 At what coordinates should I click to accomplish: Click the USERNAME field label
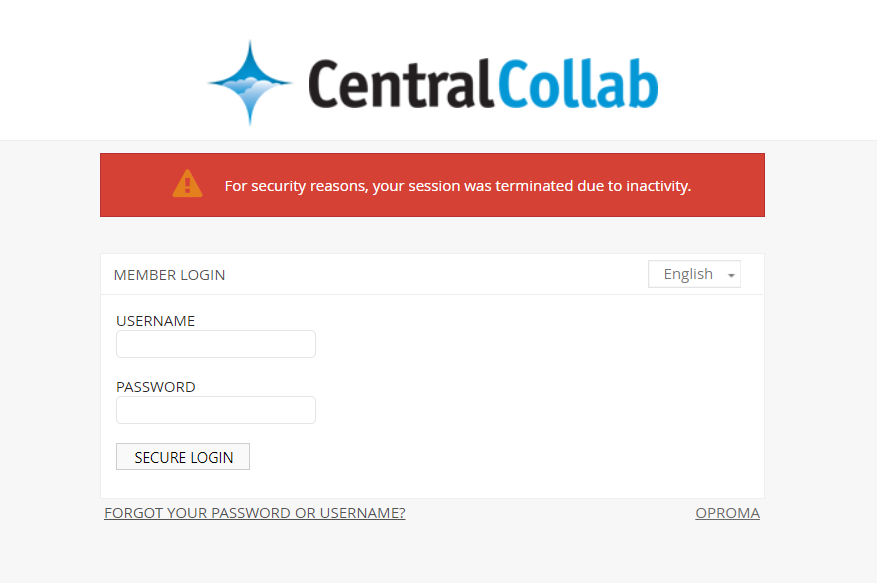tap(156, 321)
